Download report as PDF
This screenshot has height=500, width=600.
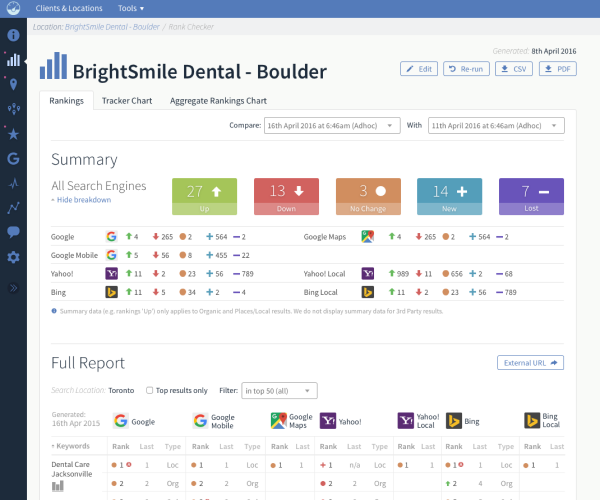click(x=558, y=69)
